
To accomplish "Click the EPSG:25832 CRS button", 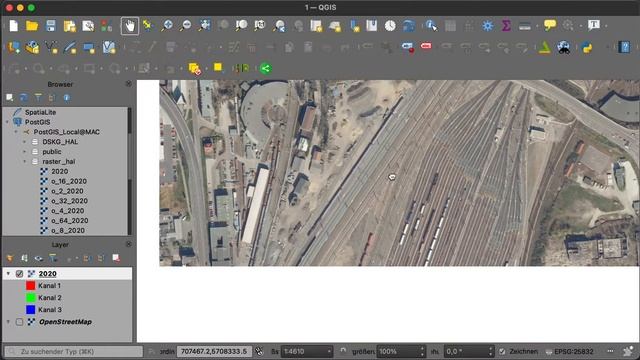I will (x=569, y=351).
